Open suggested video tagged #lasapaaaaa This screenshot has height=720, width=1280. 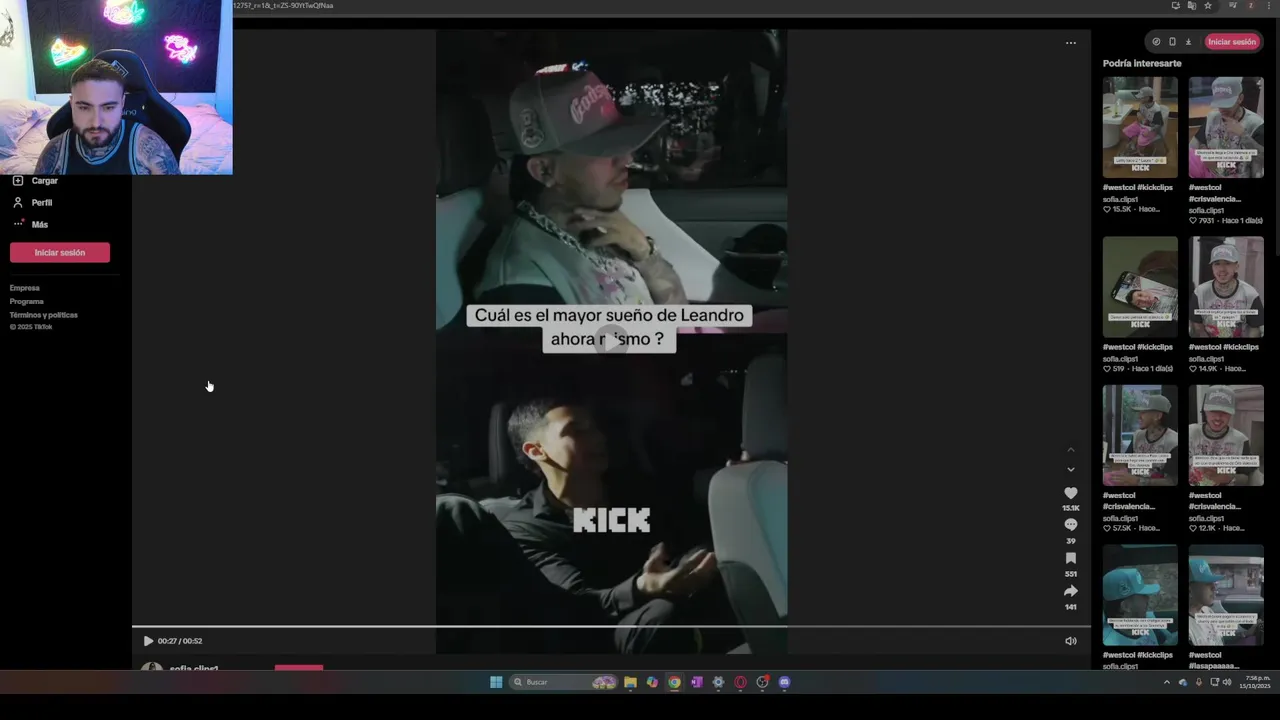pyautogui.click(x=1226, y=595)
